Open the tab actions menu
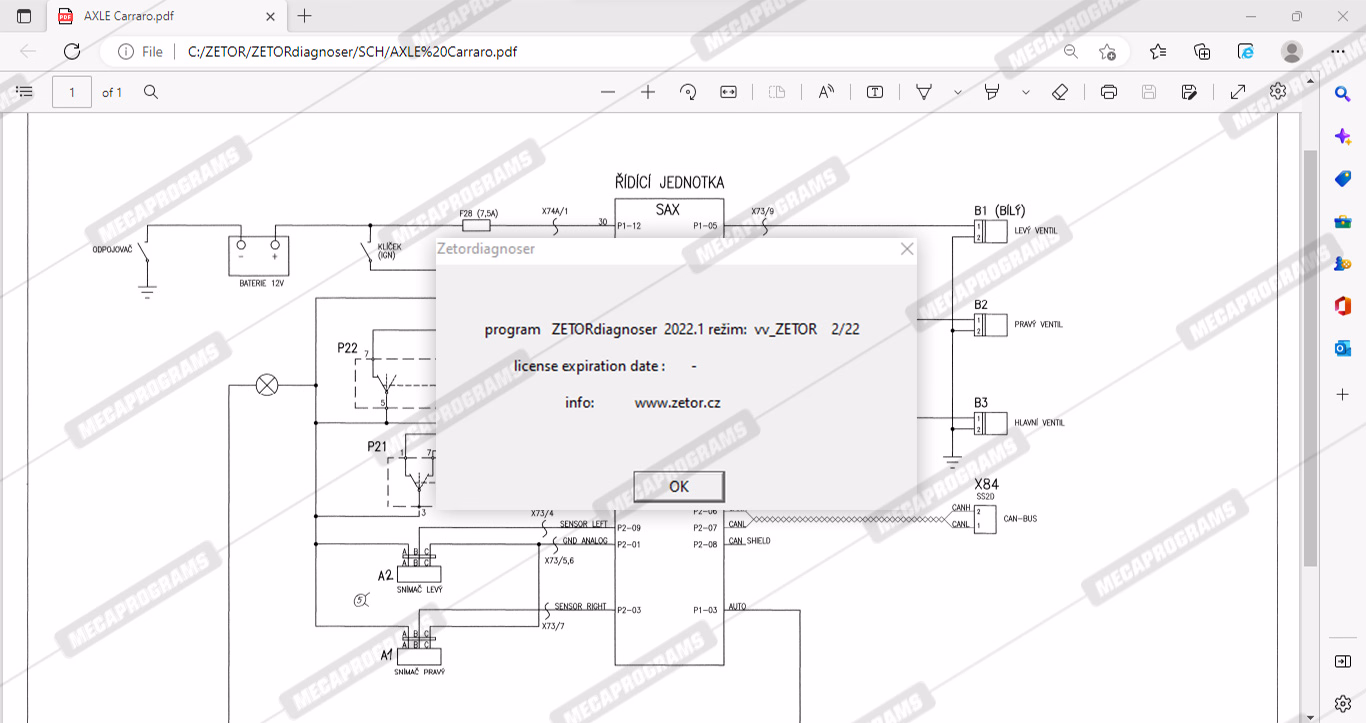Viewport: 1366px width, 723px height. (x=24, y=16)
